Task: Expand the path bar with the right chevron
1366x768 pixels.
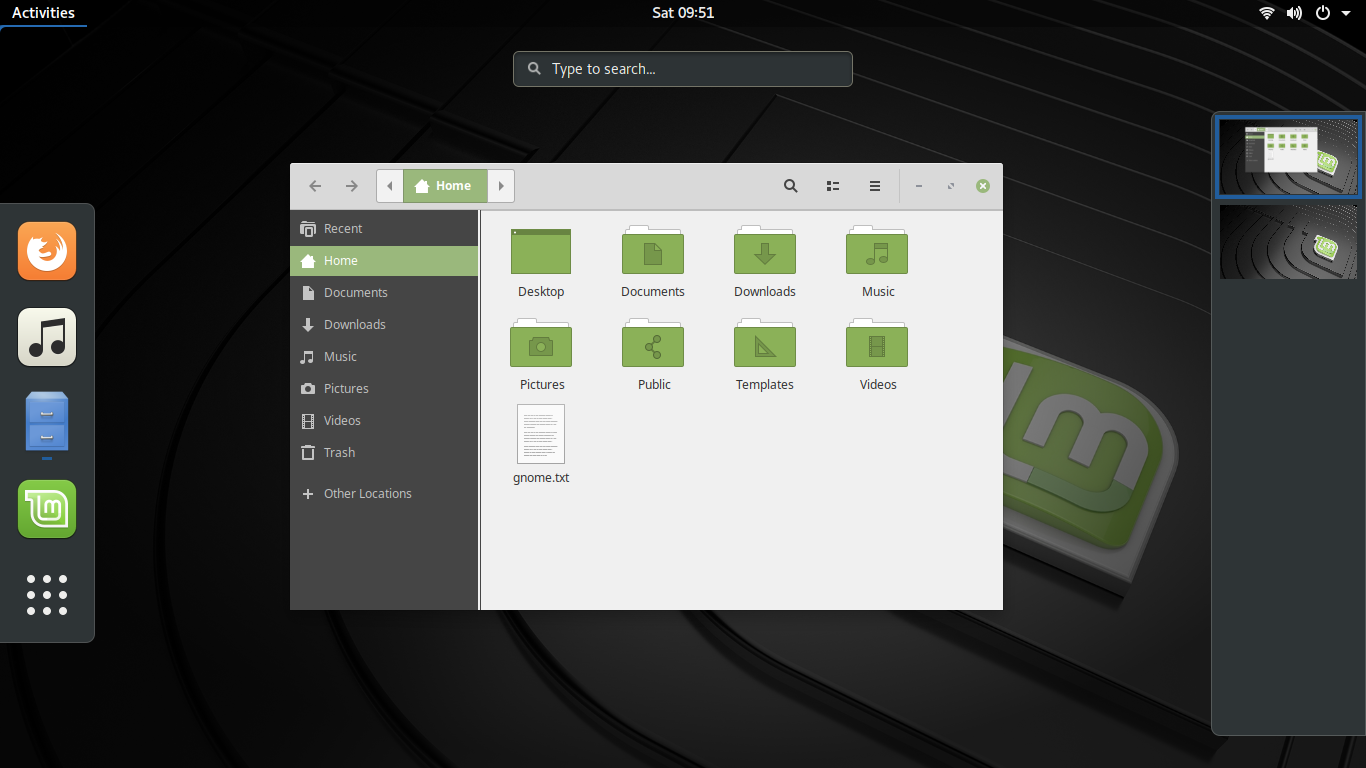Action: click(x=501, y=185)
